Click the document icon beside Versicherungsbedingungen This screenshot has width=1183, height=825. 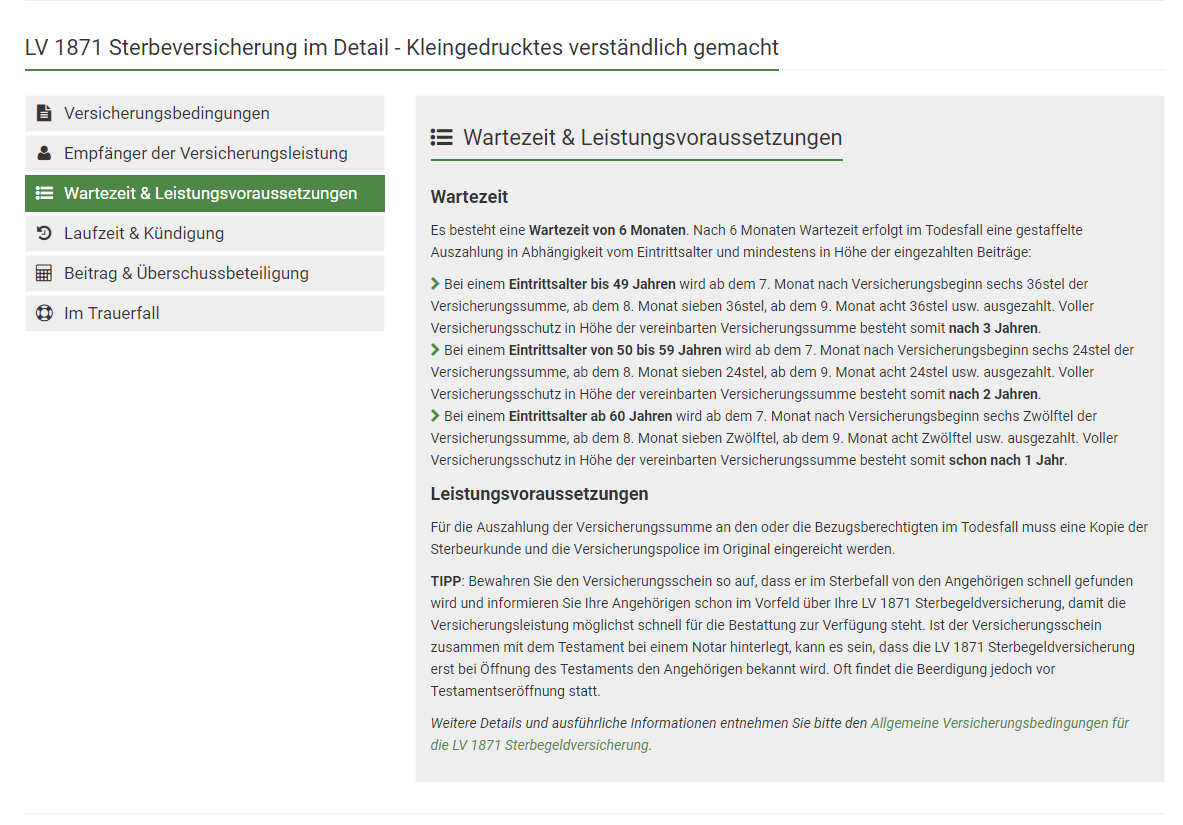(x=45, y=113)
